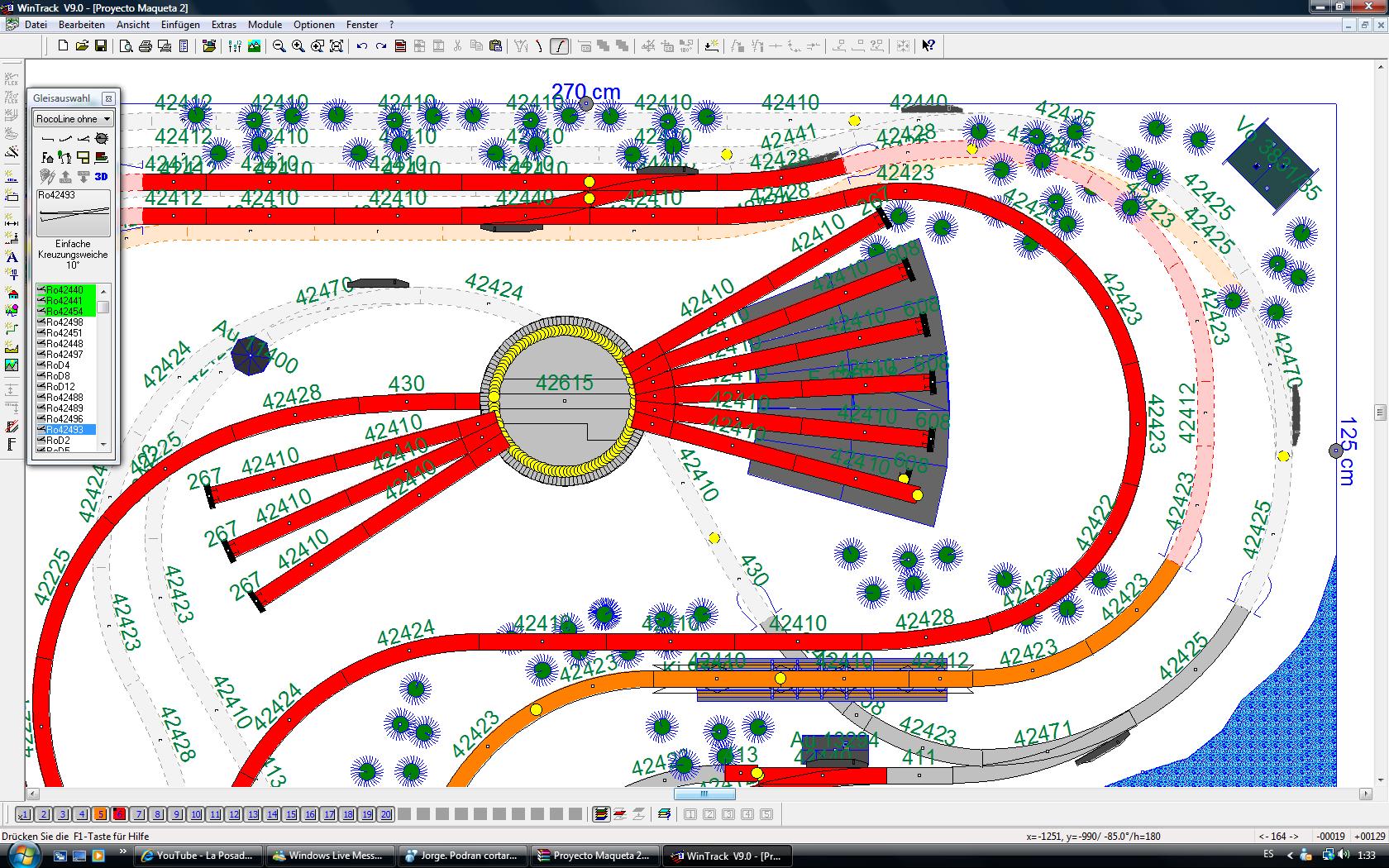Zoom out with the minus magnifier
Viewport: 1389px width, 868px height.
pos(279,46)
